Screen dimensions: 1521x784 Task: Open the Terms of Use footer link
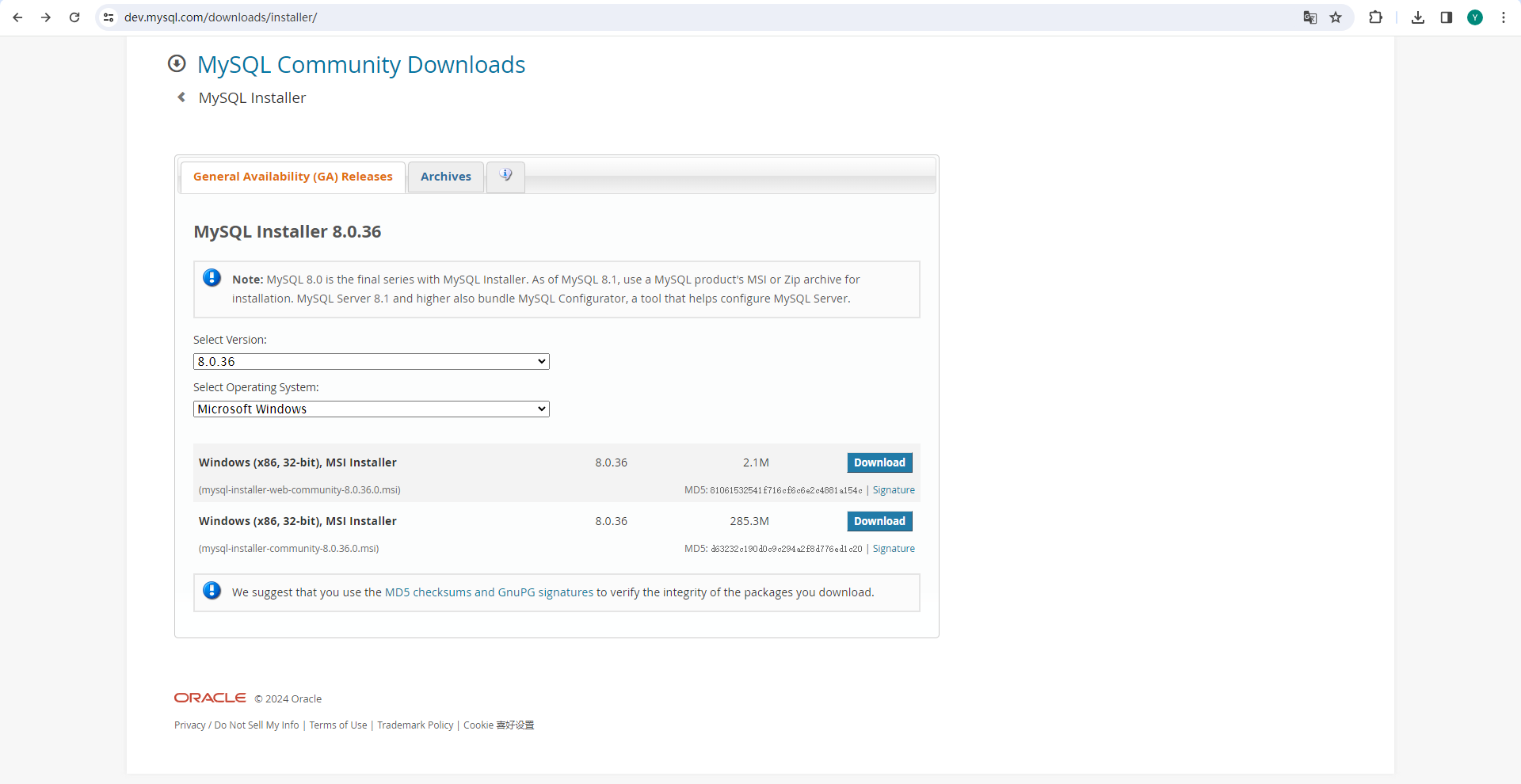click(x=338, y=725)
